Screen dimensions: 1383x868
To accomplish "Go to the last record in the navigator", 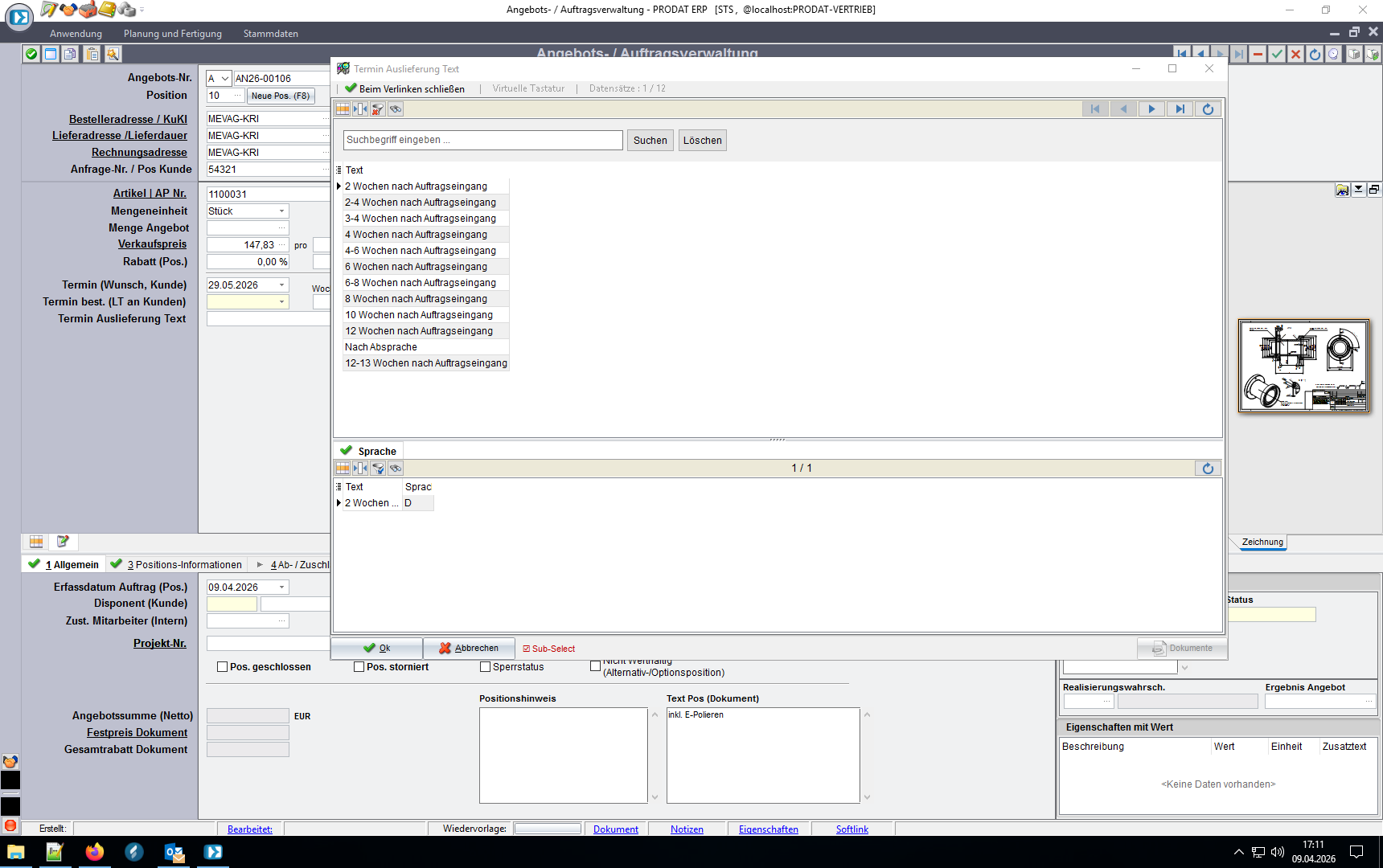I will 1180,109.
